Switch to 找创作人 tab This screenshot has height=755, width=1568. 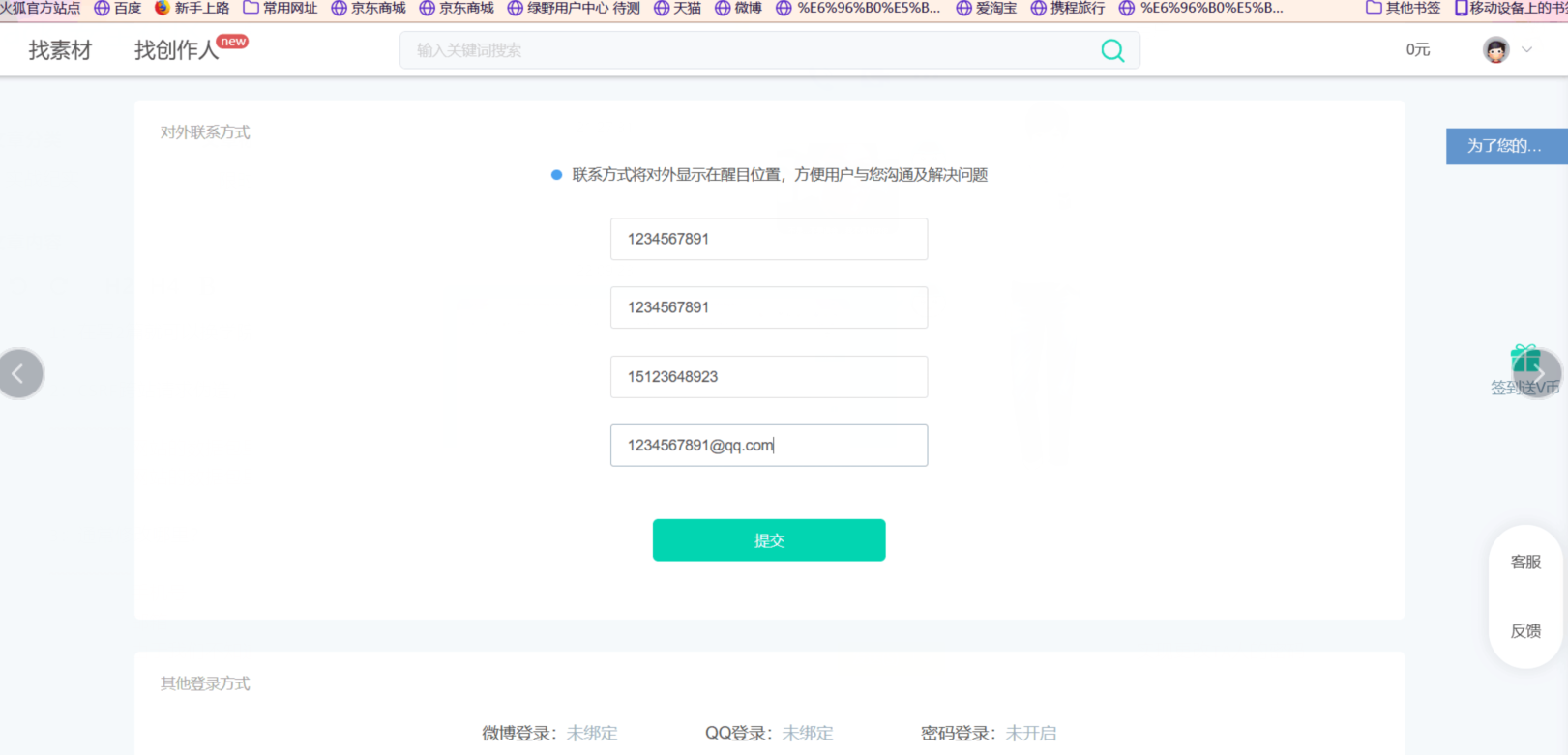tap(177, 50)
